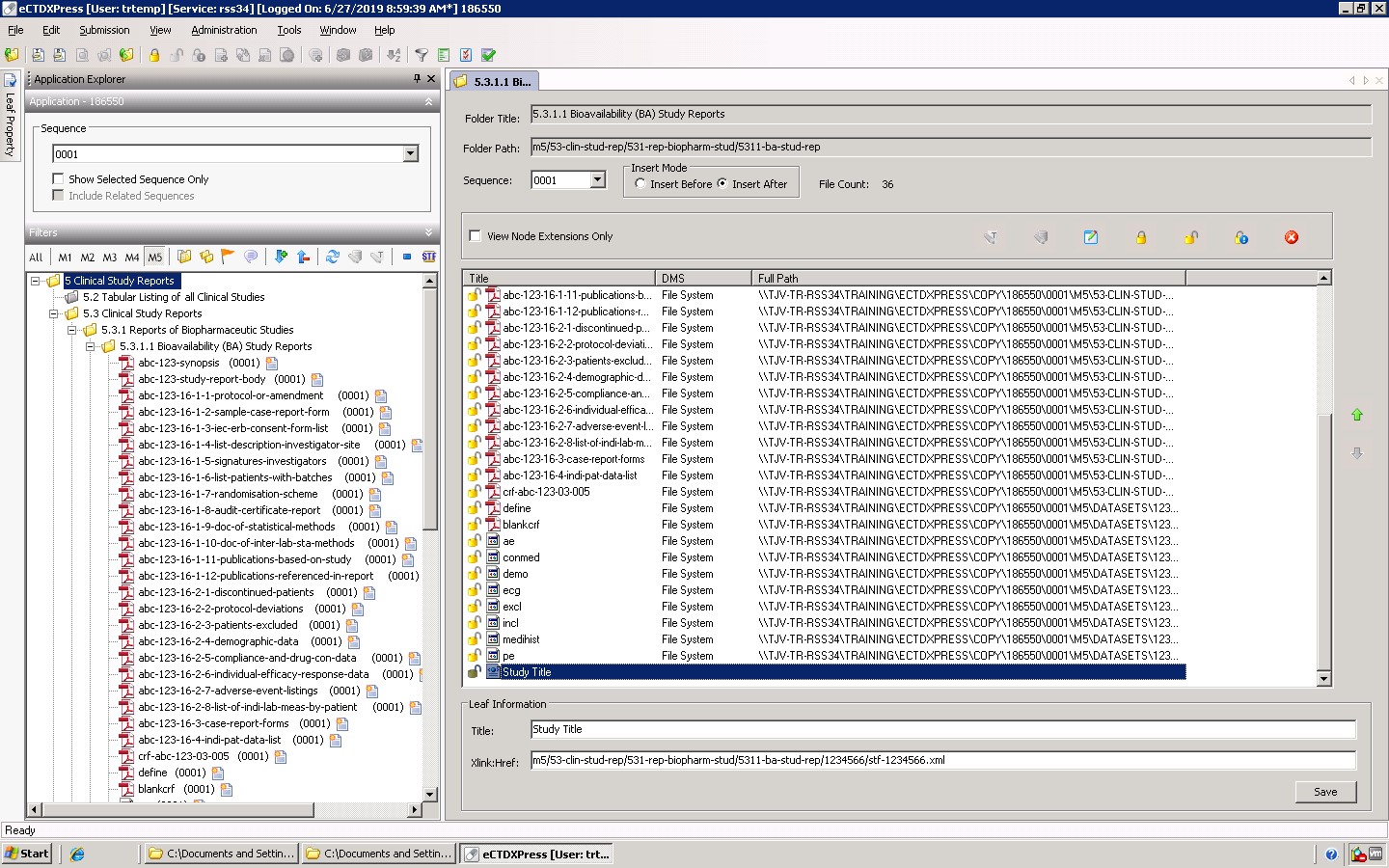This screenshot has height=868, width=1389.
Task: Open the Administration menu
Action: coord(224,30)
